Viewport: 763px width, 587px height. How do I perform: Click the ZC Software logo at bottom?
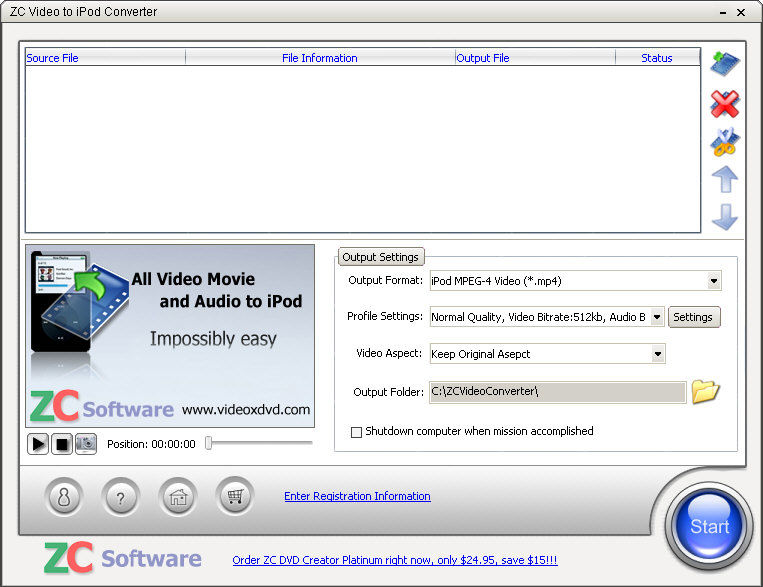pos(123,557)
